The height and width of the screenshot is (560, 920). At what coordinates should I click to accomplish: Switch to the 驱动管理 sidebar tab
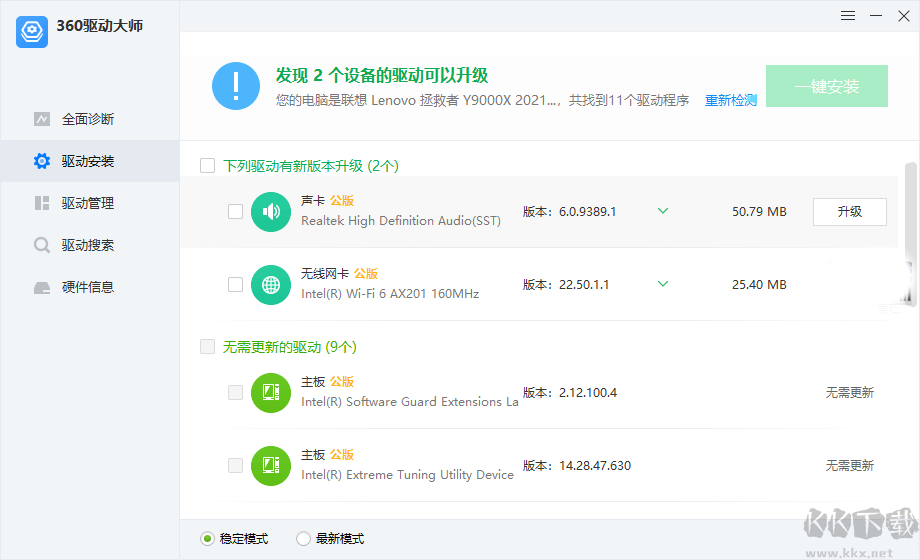88,203
